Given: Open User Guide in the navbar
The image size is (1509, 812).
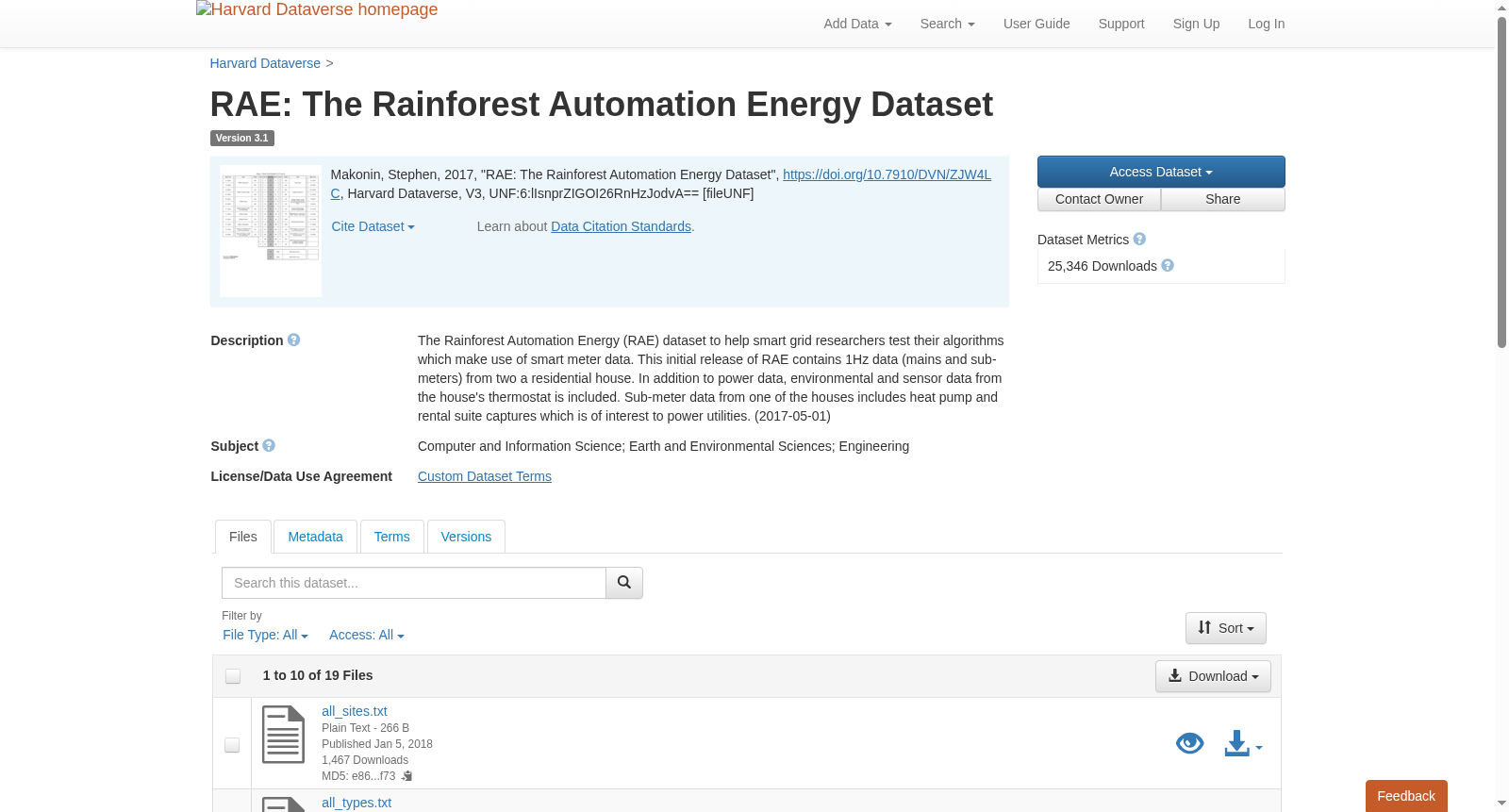Looking at the screenshot, I should pyautogui.click(x=1036, y=24).
